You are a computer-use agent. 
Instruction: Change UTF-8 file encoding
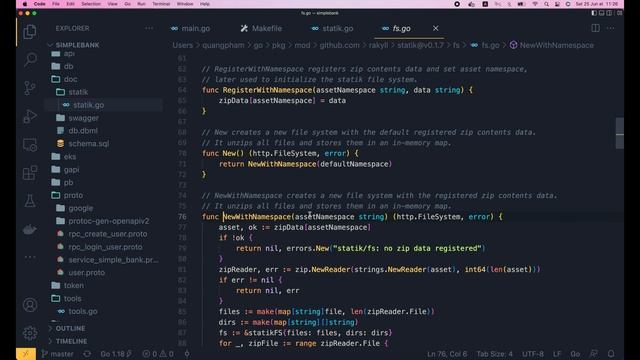click(533, 354)
